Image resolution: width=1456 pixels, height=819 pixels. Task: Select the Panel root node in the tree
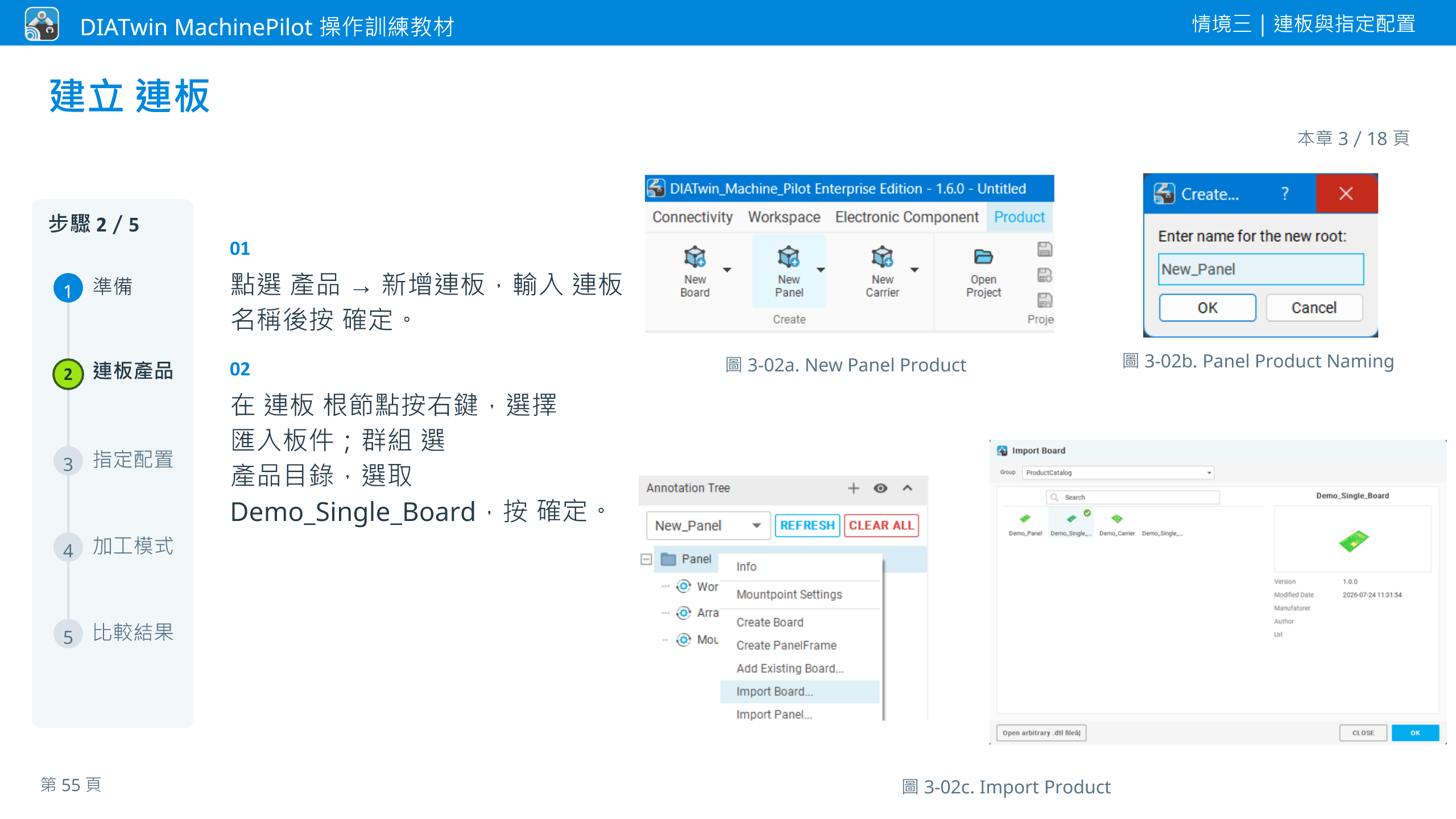[696, 559]
